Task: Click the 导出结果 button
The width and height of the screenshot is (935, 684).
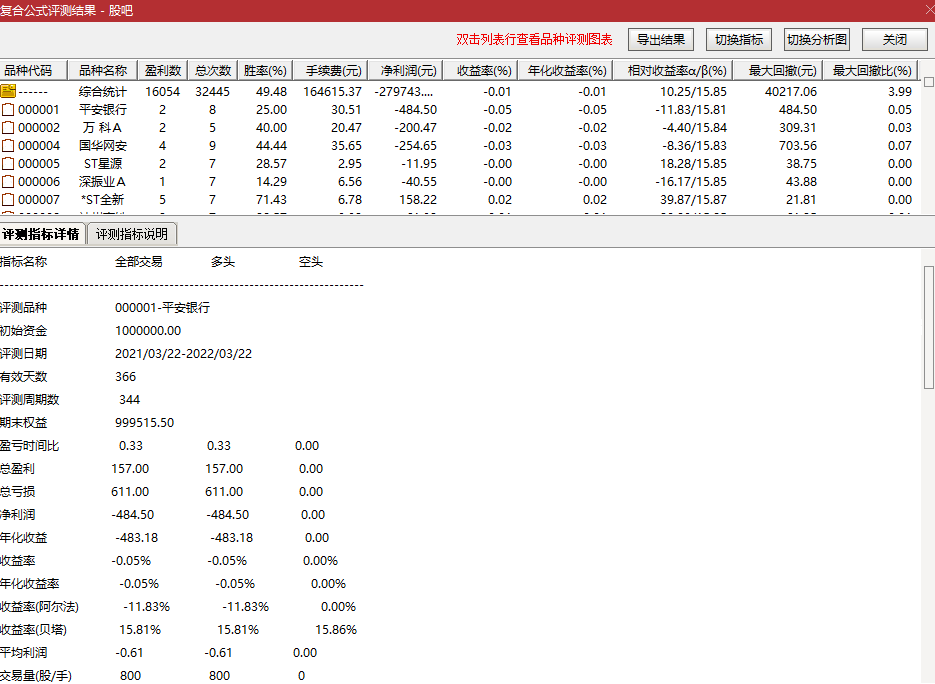Action: (661, 40)
